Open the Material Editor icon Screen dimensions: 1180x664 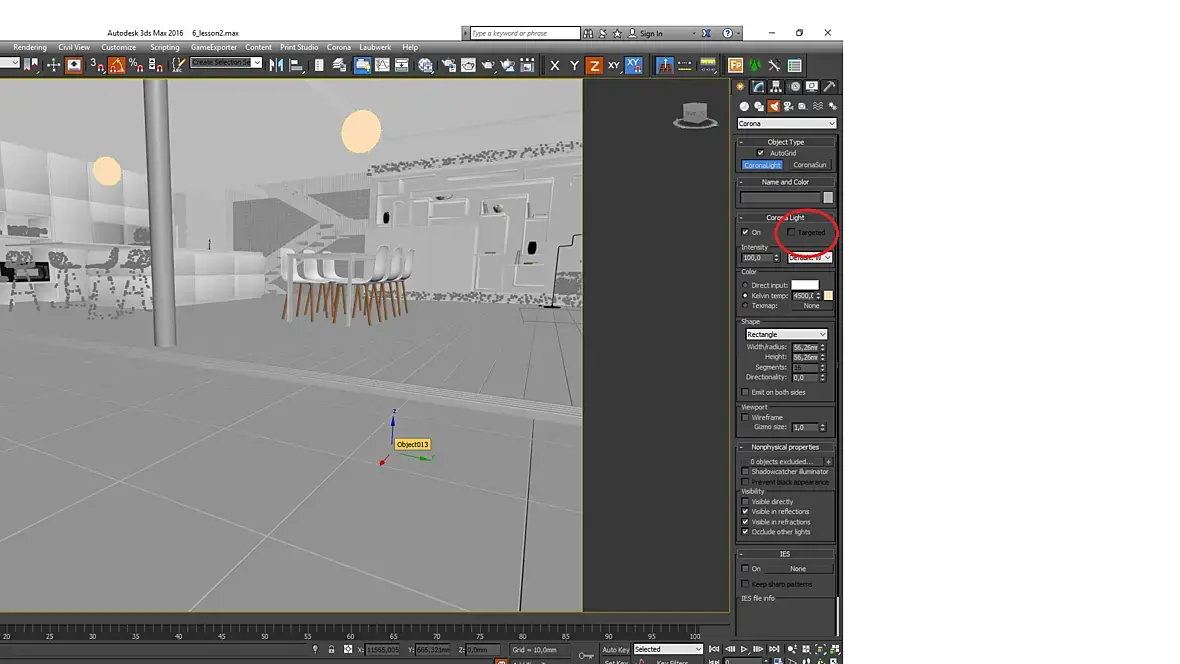(426, 65)
